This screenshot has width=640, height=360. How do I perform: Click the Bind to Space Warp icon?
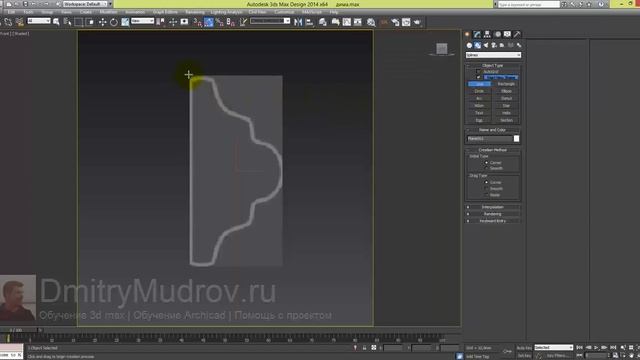coord(19,22)
